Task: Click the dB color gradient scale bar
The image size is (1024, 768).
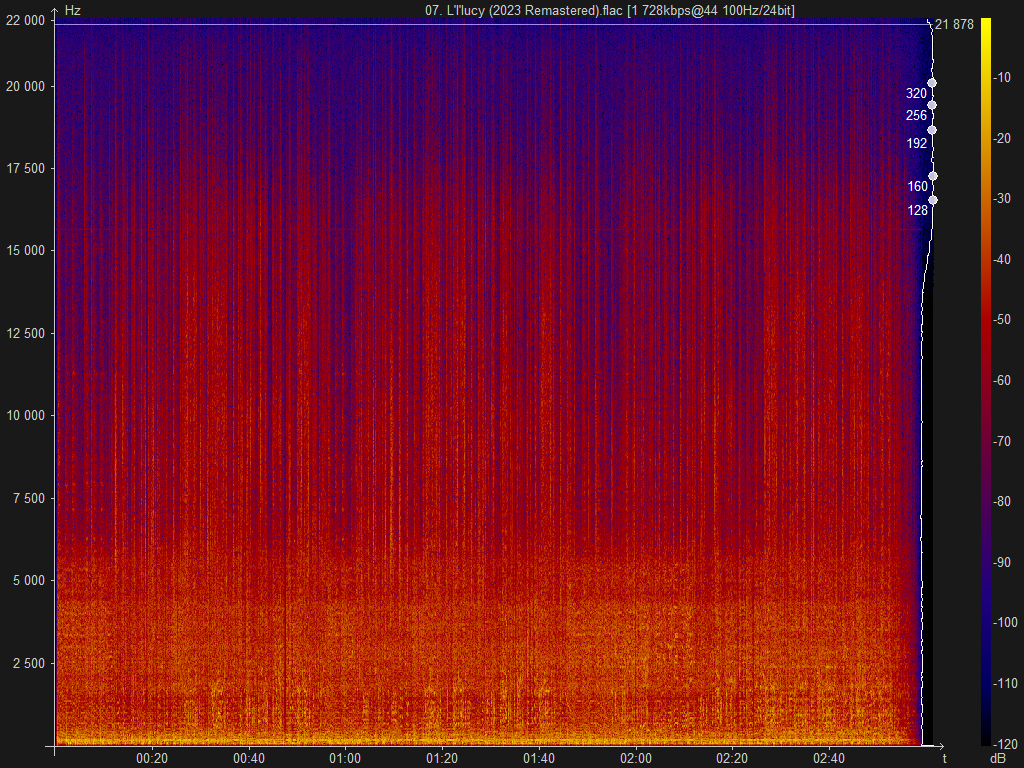Action: click(985, 382)
